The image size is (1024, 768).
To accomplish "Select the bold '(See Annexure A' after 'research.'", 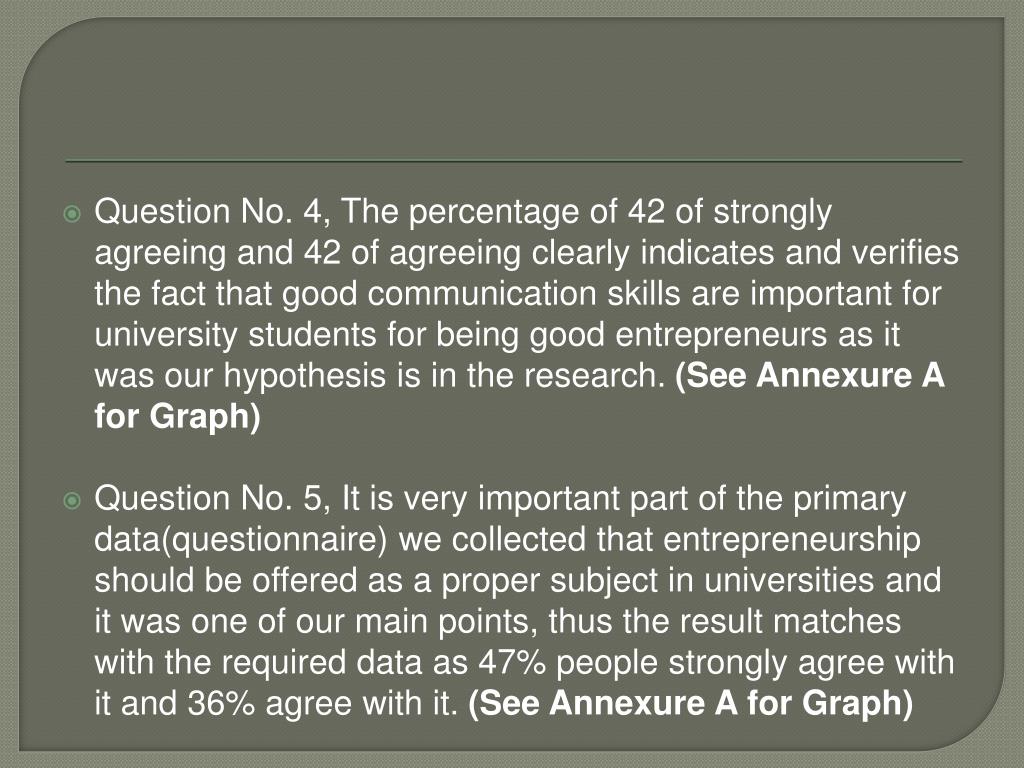I will [810, 376].
